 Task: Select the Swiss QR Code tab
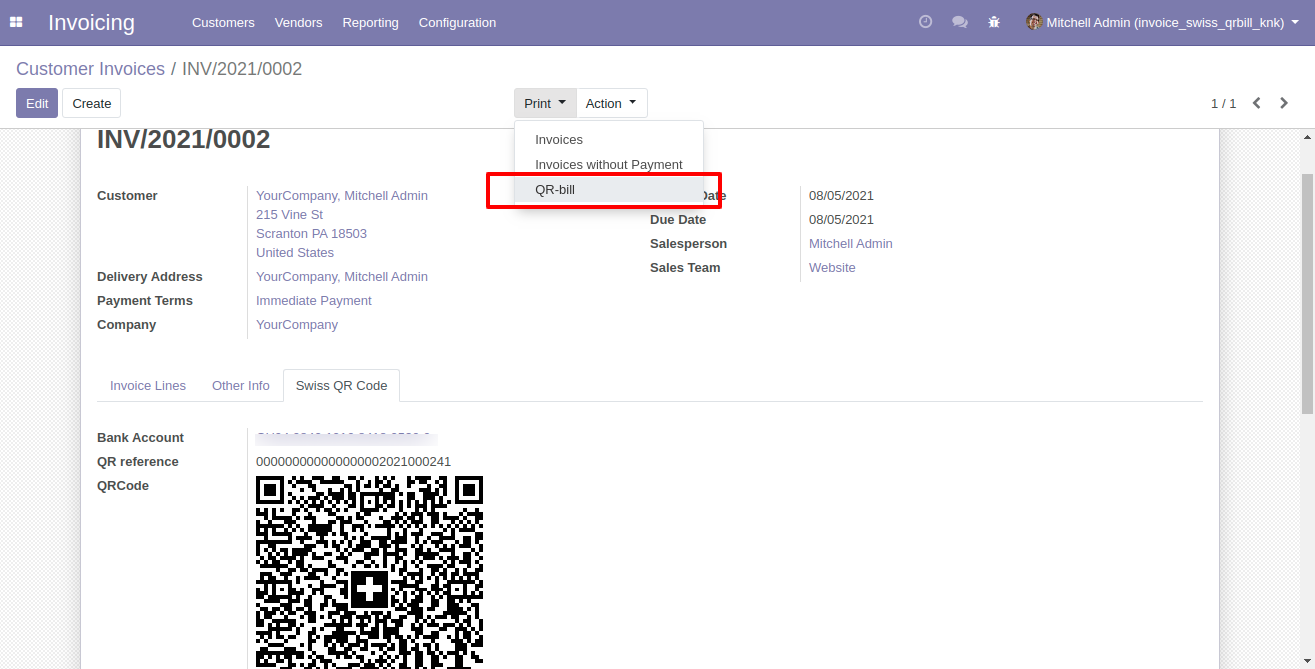pyautogui.click(x=341, y=386)
